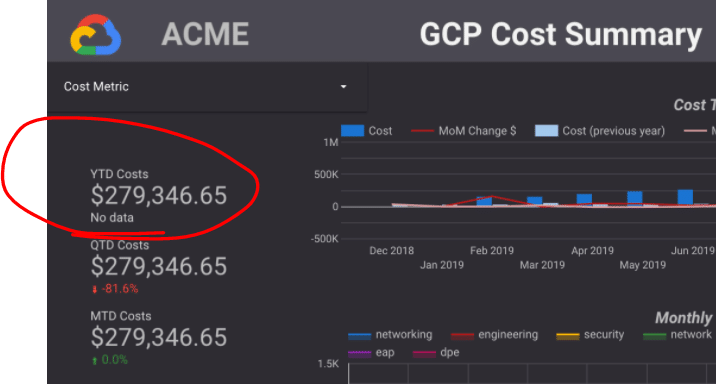
Task: Select the YTD Costs value $279,346.65
Action: [158, 195]
